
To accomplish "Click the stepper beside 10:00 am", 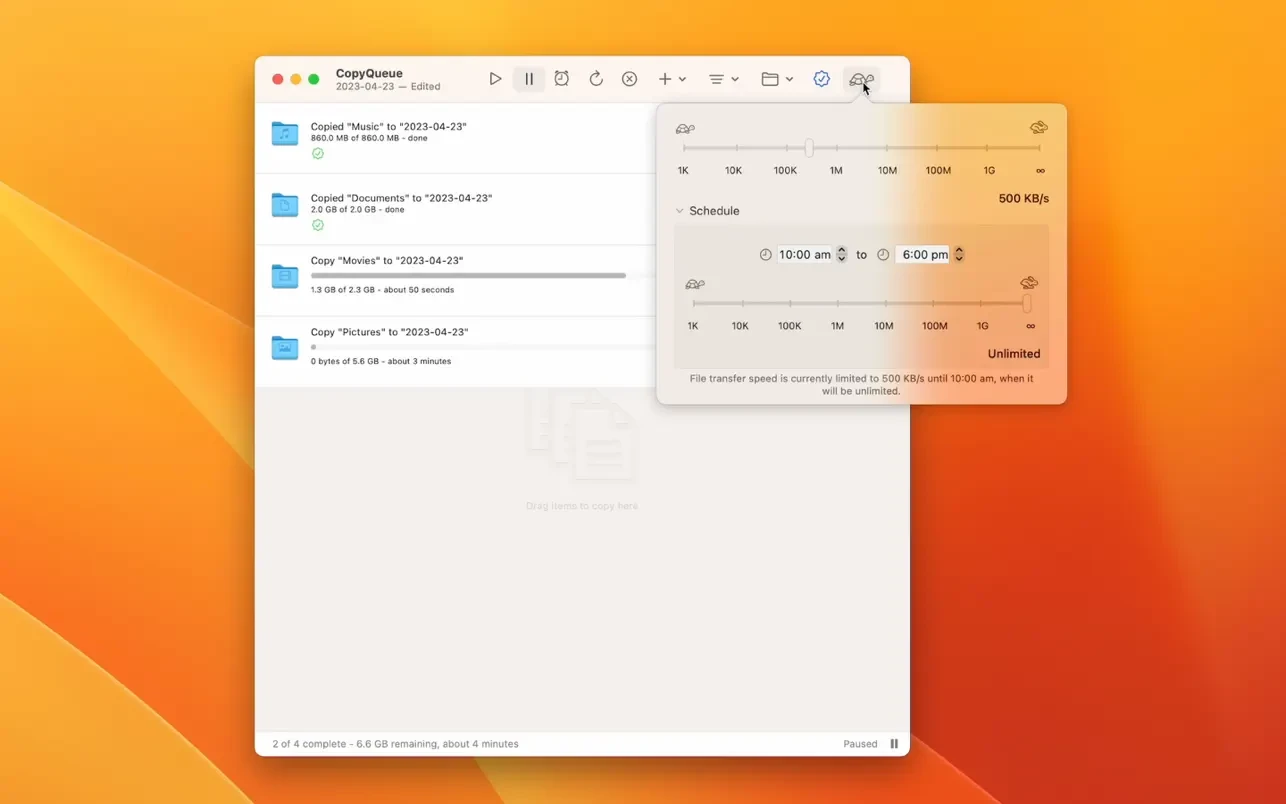I will pyautogui.click(x=842, y=255).
